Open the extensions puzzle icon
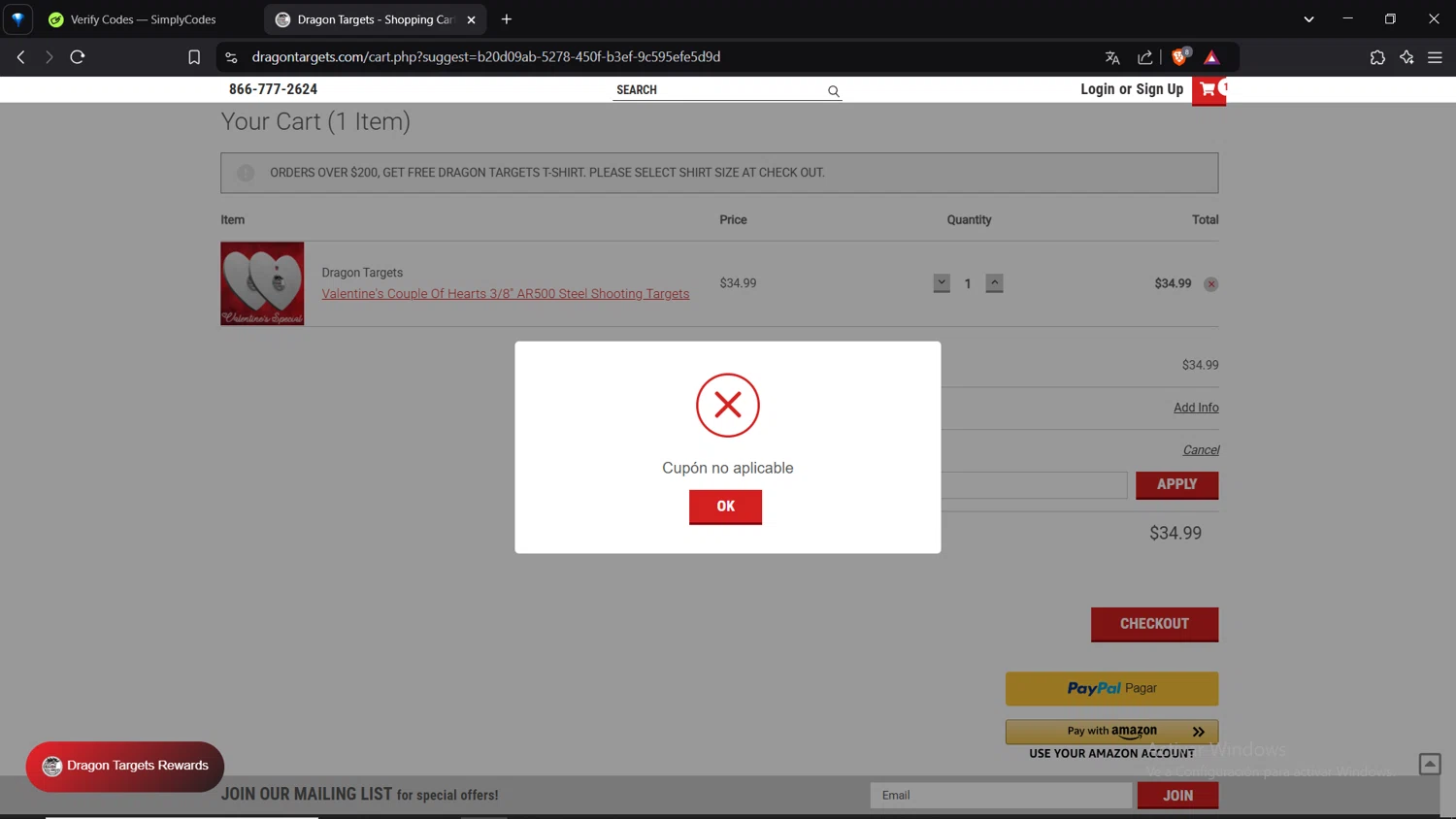The width and height of the screenshot is (1456, 819). coord(1377,57)
